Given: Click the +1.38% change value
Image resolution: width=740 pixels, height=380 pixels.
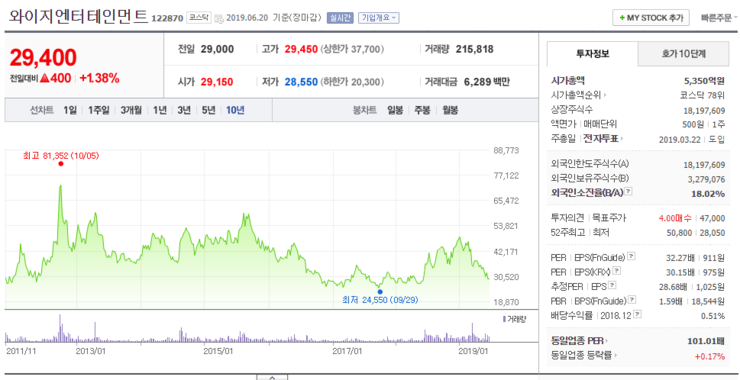Looking at the screenshot, I should click(x=100, y=78).
